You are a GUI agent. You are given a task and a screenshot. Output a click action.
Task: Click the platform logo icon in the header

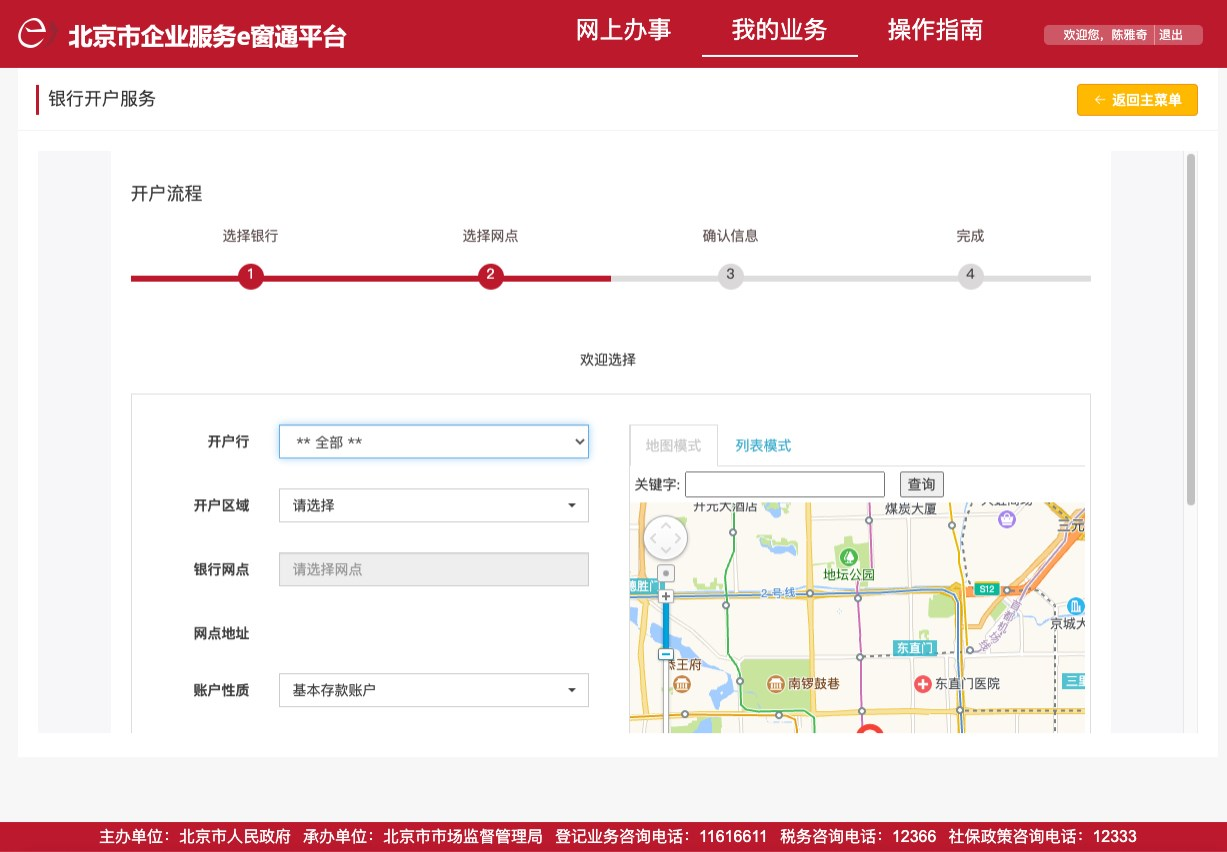click(33, 34)
